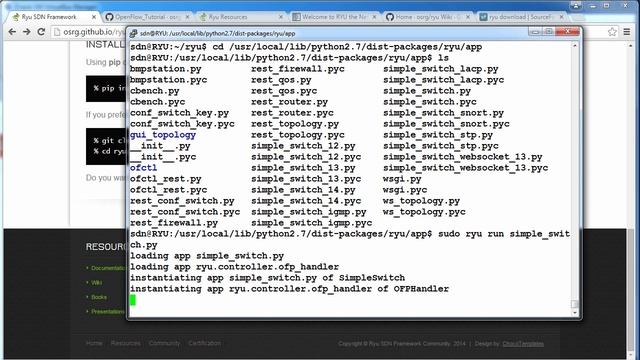
Task: Click simple_switch_stp.py in the listing
Action: [438, 135]
